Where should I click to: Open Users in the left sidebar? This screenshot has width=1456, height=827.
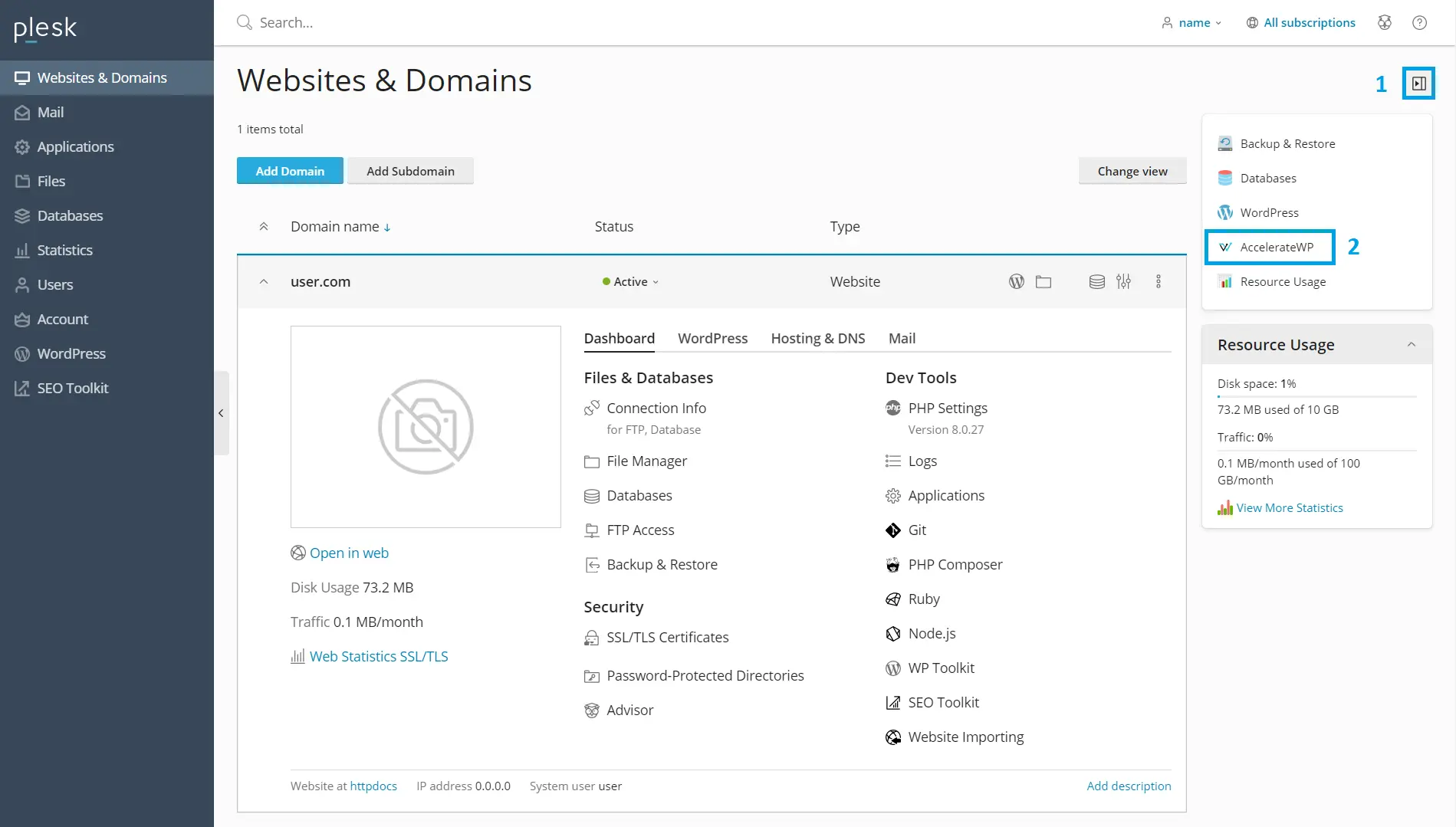tap(107, 284)
